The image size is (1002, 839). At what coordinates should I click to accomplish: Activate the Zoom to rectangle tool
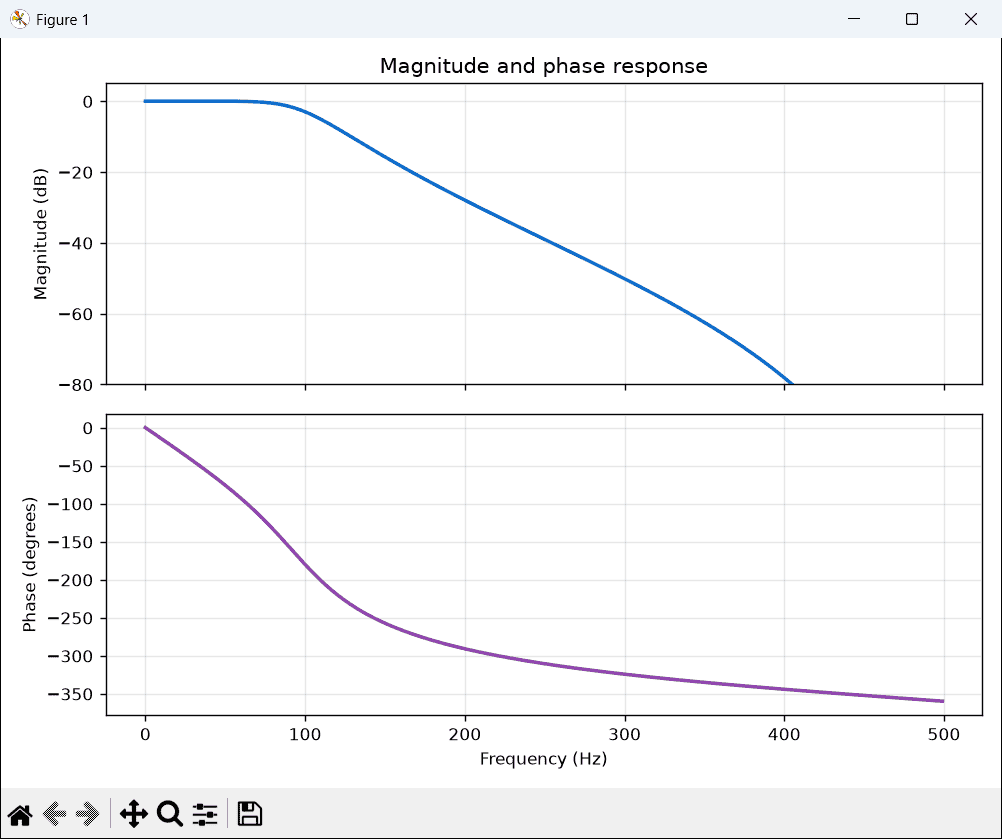pos(170,815)
